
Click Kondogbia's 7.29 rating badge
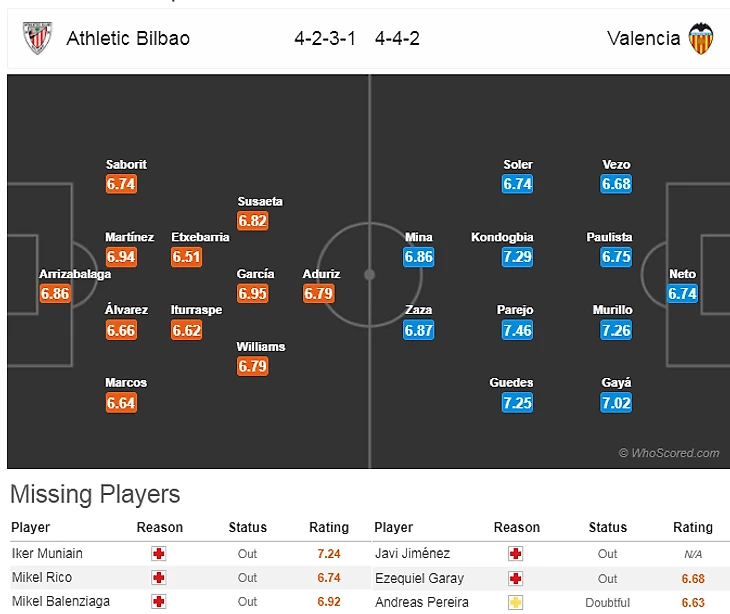tap(516, 257)
